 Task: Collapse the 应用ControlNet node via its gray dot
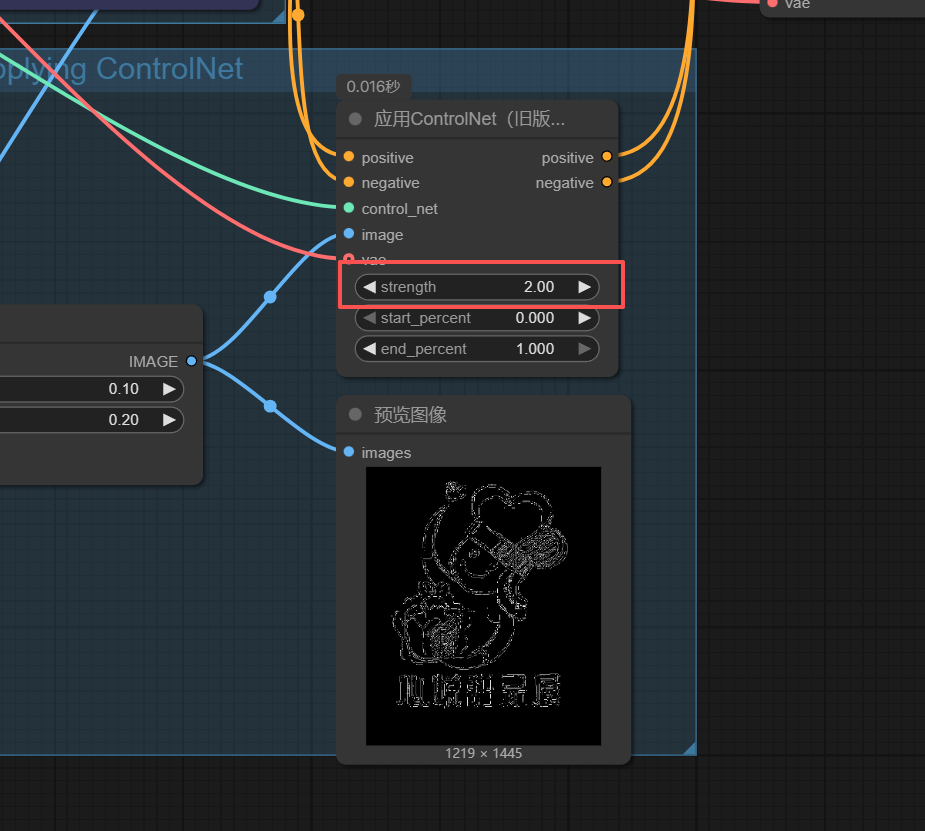click(x=355, y=119)
